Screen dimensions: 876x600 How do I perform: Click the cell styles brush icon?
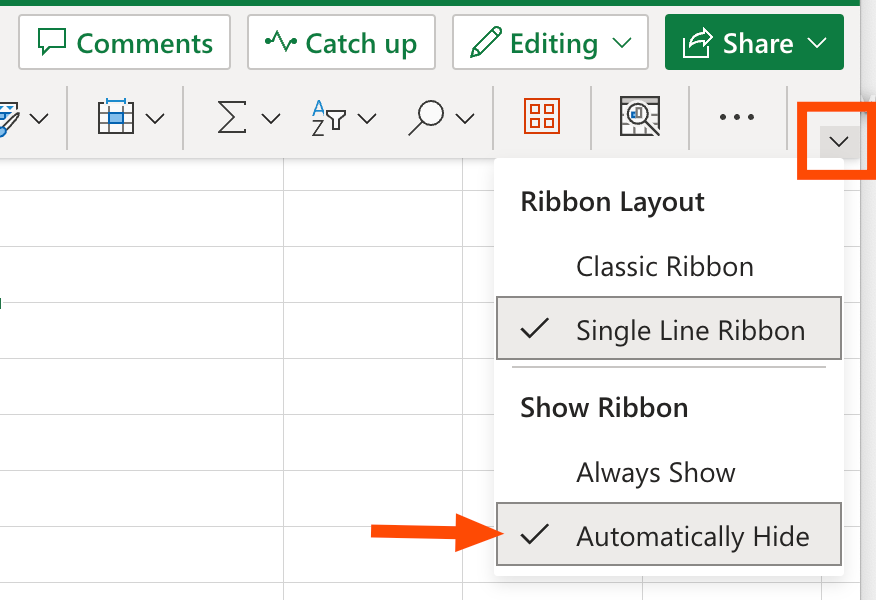tap(9, 118)
